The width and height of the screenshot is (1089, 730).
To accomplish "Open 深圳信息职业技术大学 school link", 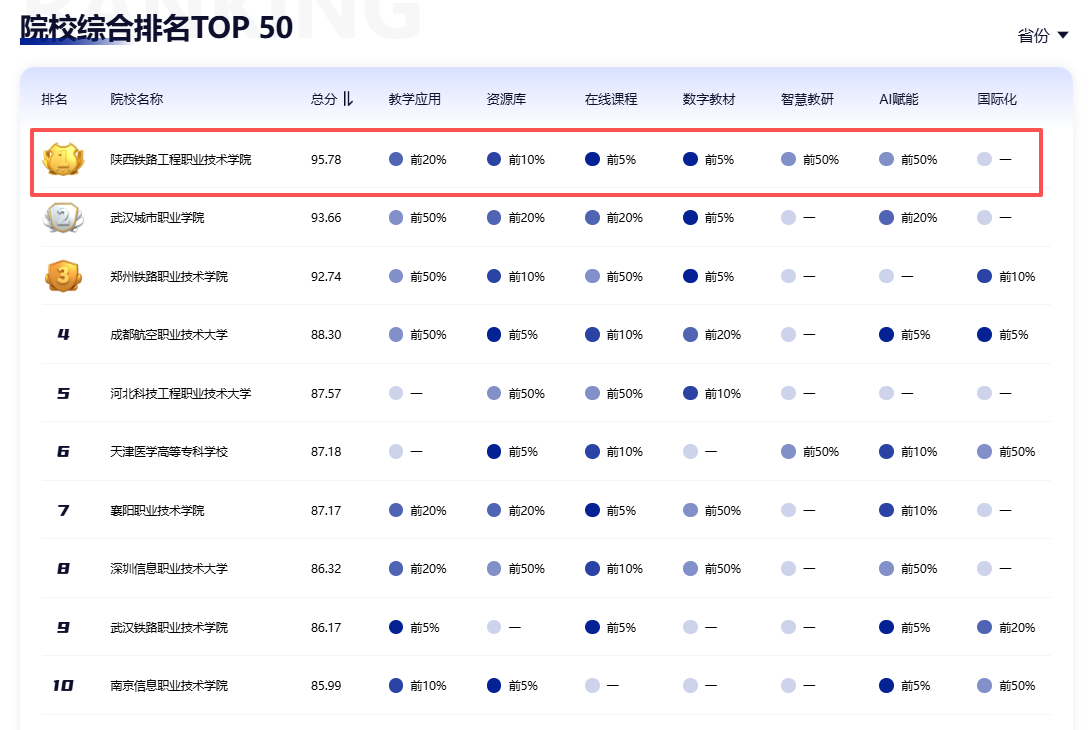I will [x=169, y=569].
